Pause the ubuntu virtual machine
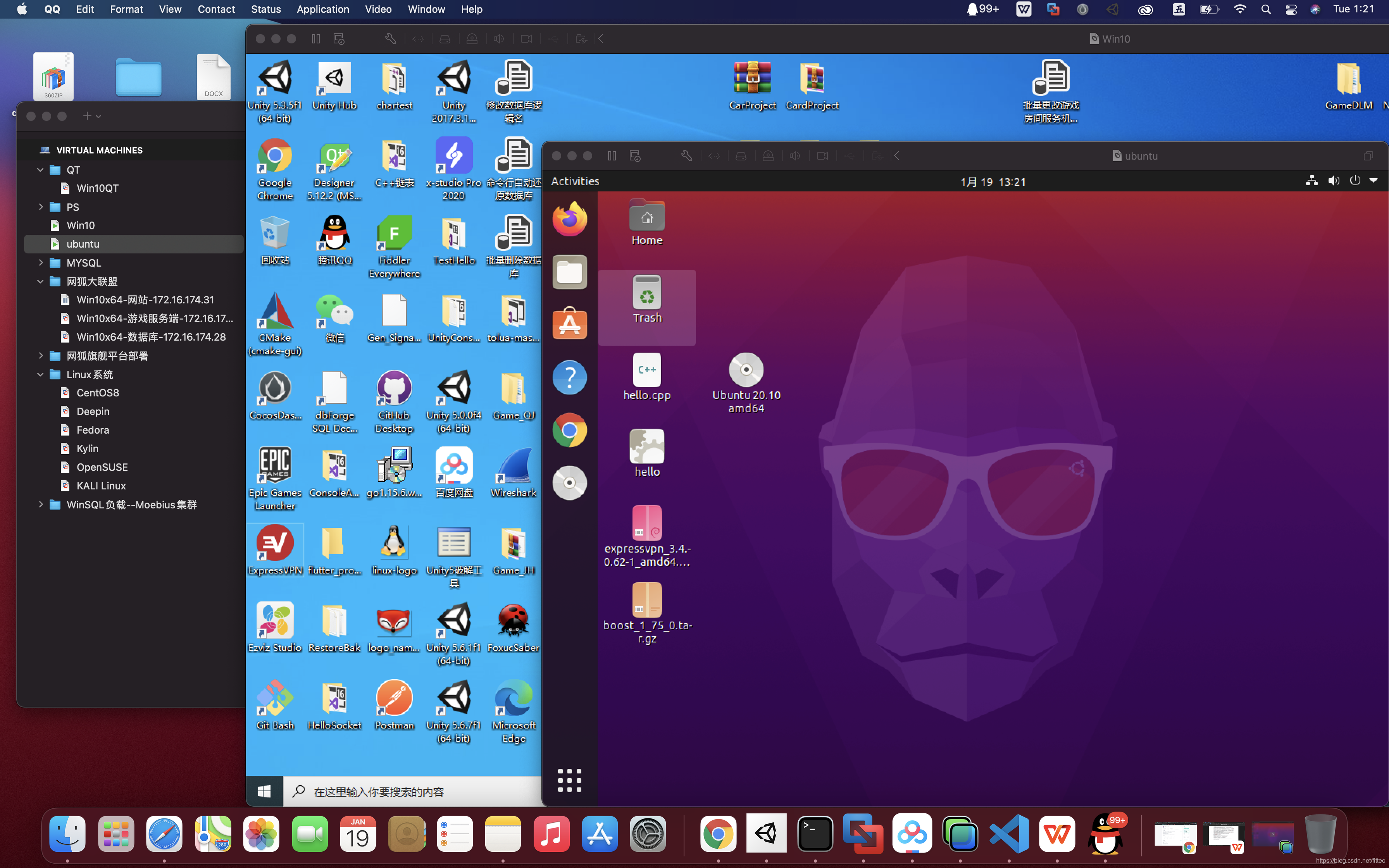1389x868 pixels. [612, 155]
